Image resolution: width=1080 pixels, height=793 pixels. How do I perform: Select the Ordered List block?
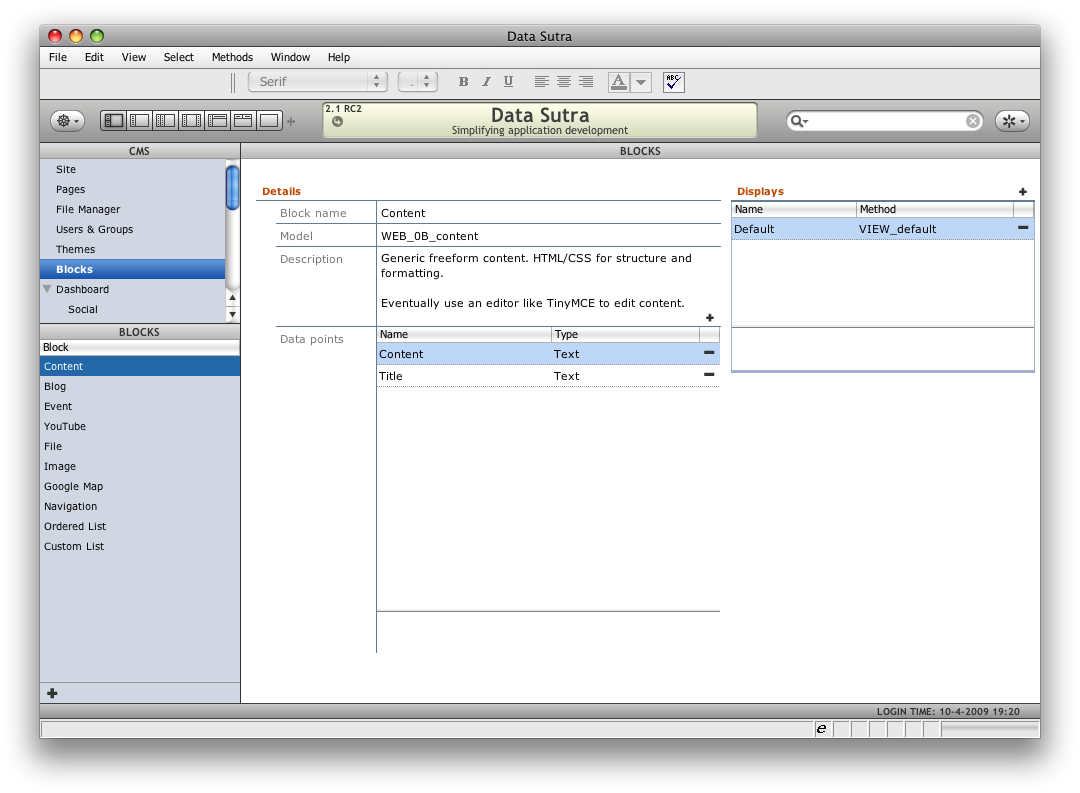(x=140, y=526)
